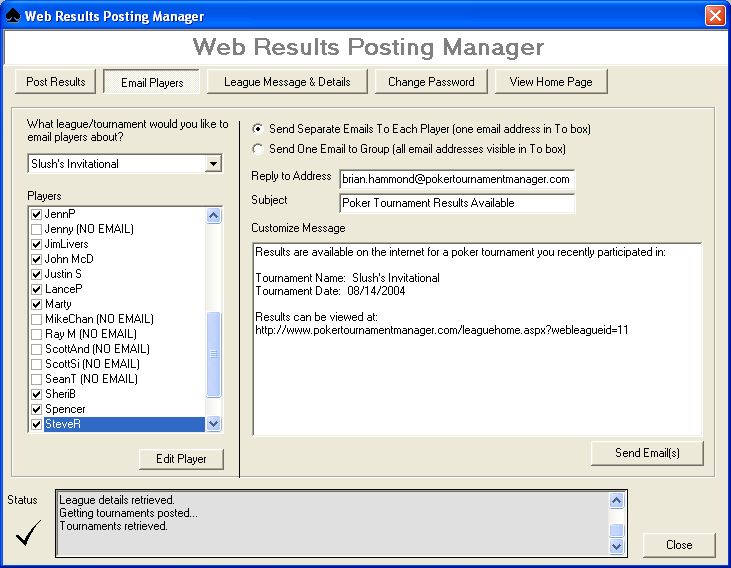Check the ScottAnd (NO EMAIL) checkbox
Viewport: 731px width, 568px height.
36,349
